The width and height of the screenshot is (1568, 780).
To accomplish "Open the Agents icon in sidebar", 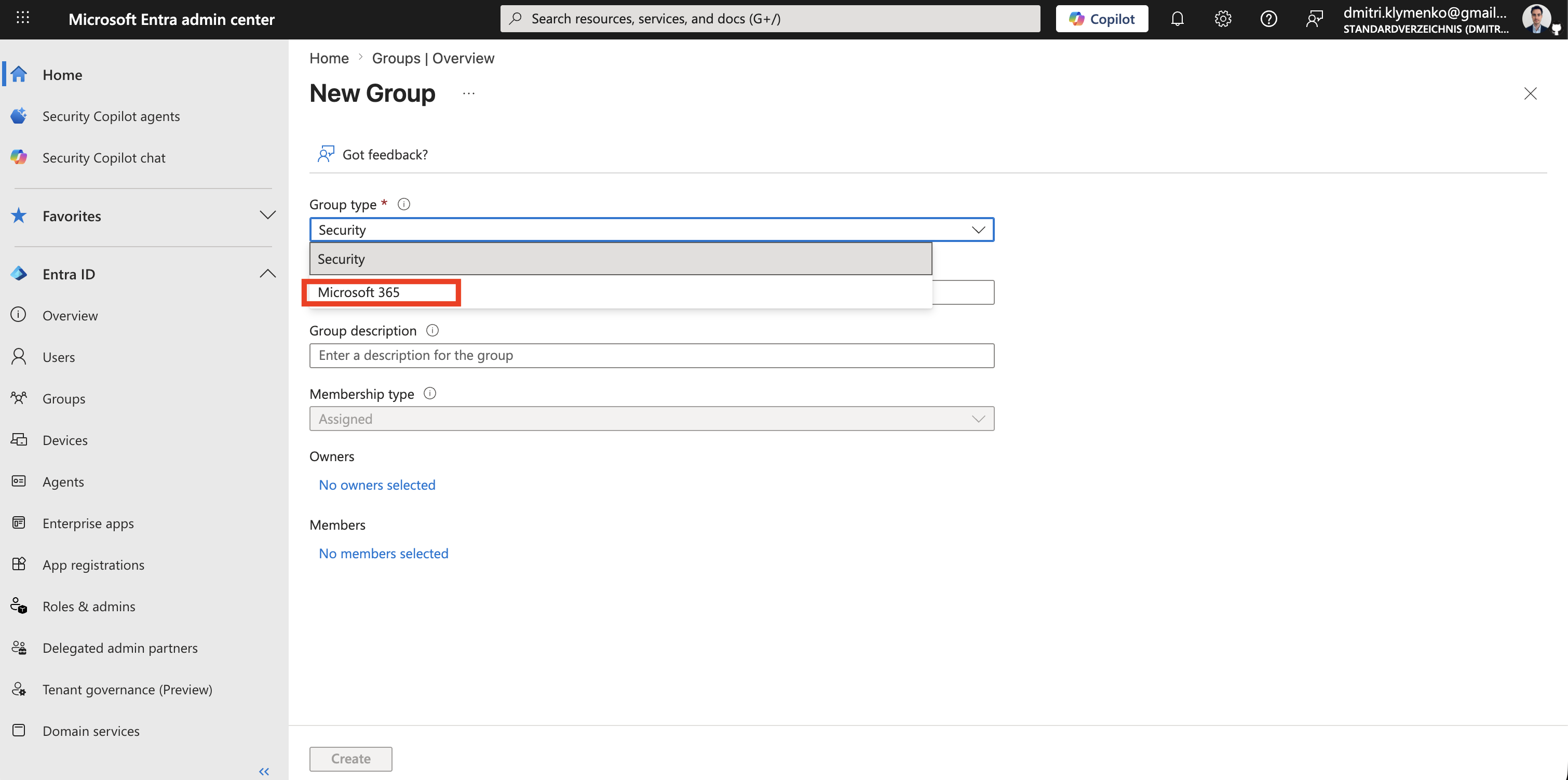I will pos(19,481).
